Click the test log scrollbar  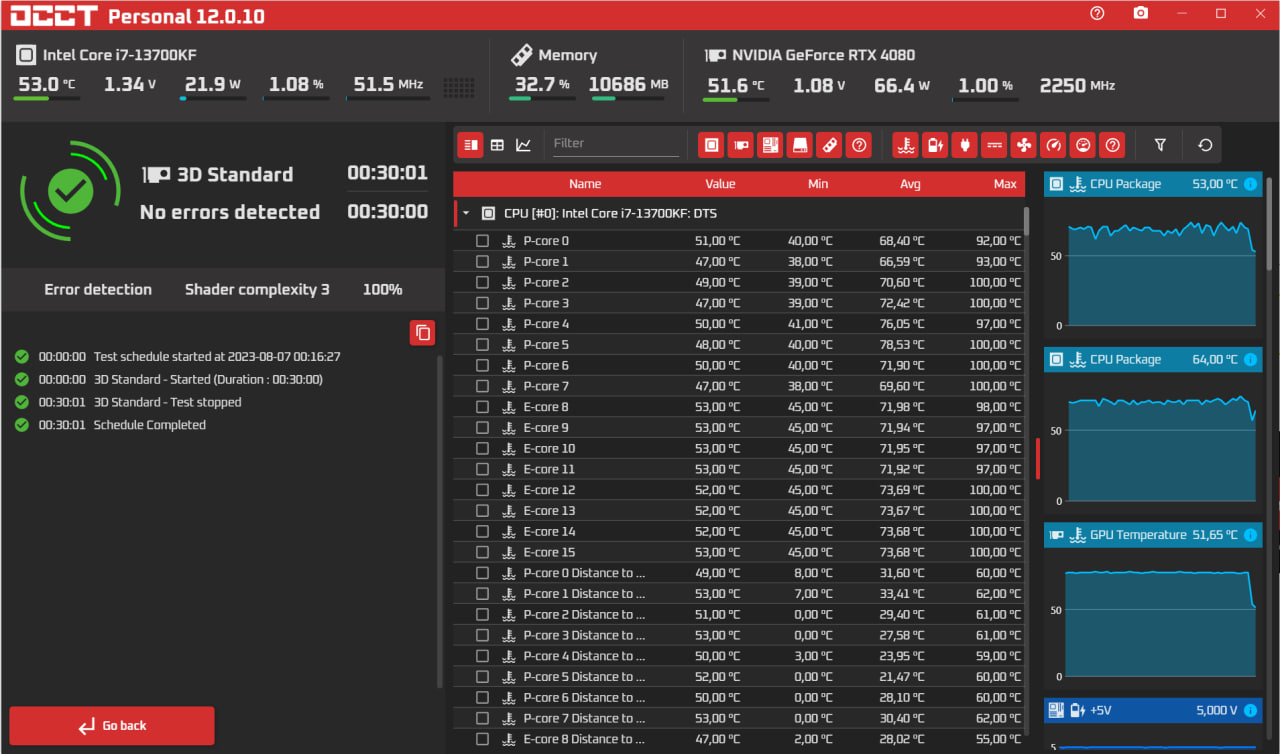(x=440, y=522)
